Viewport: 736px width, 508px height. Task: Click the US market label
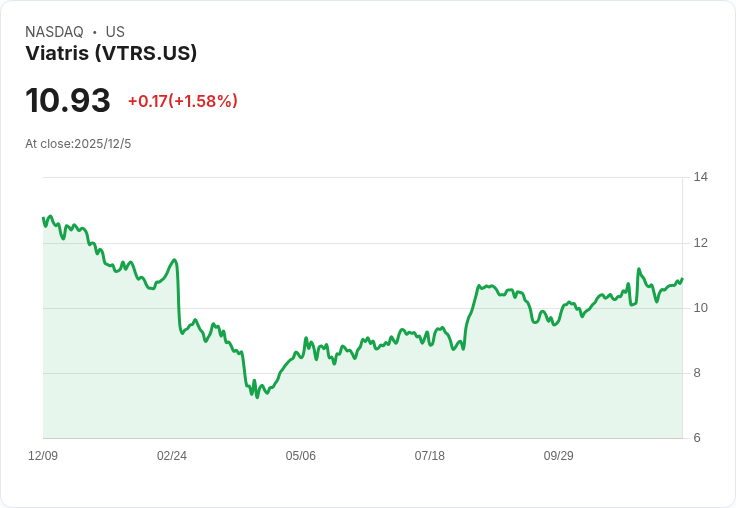115,31
